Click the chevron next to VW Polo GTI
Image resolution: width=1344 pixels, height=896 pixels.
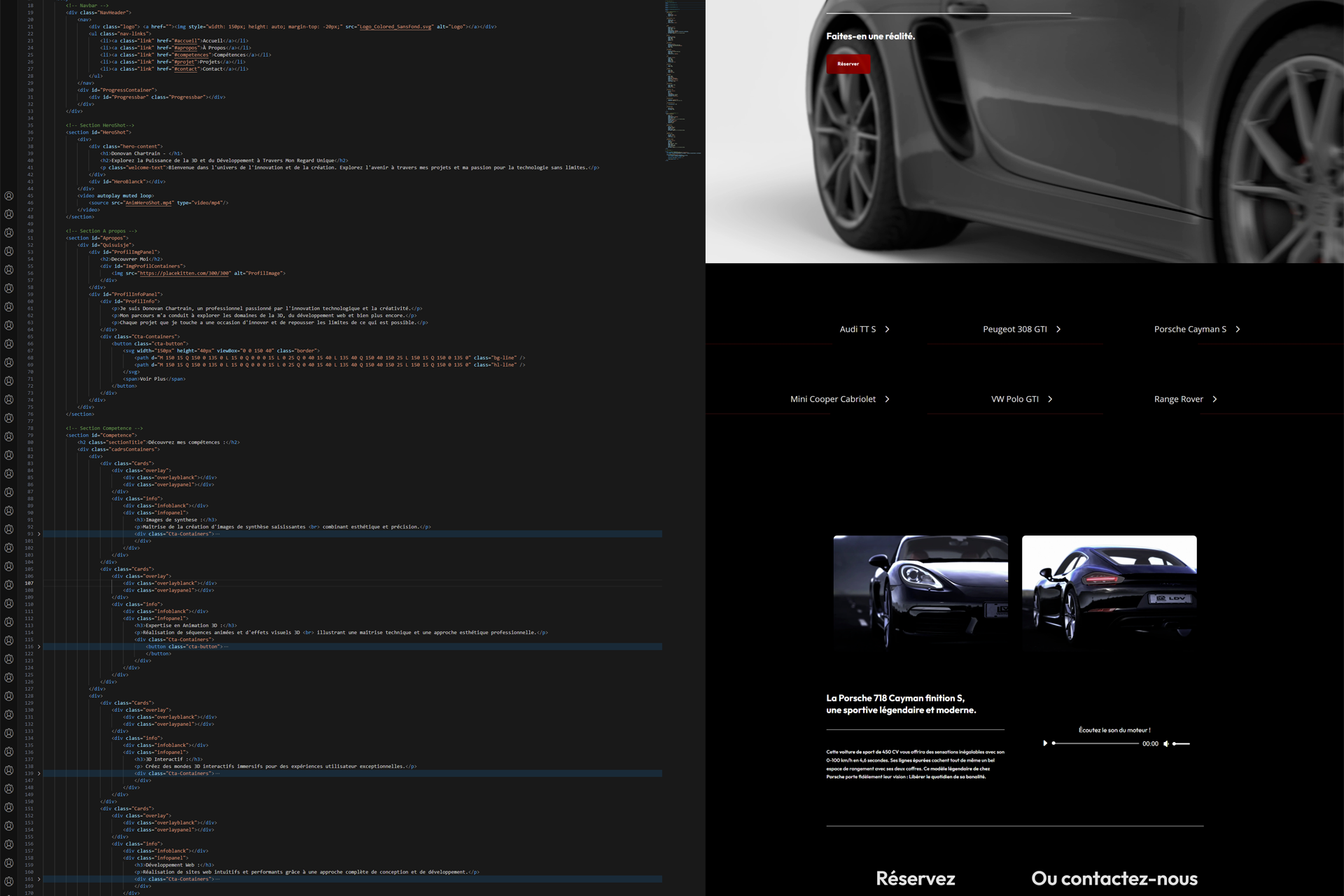click(1050, 399)
